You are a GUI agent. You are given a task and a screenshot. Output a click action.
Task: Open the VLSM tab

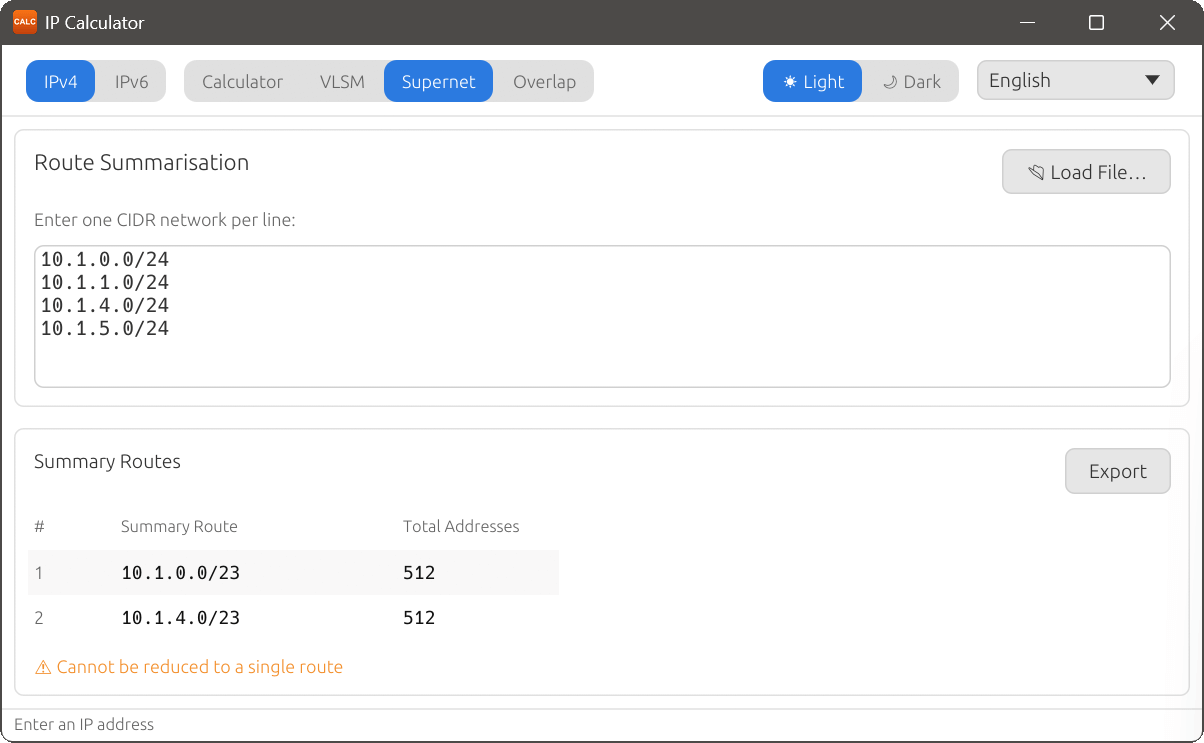click(342, 82)
